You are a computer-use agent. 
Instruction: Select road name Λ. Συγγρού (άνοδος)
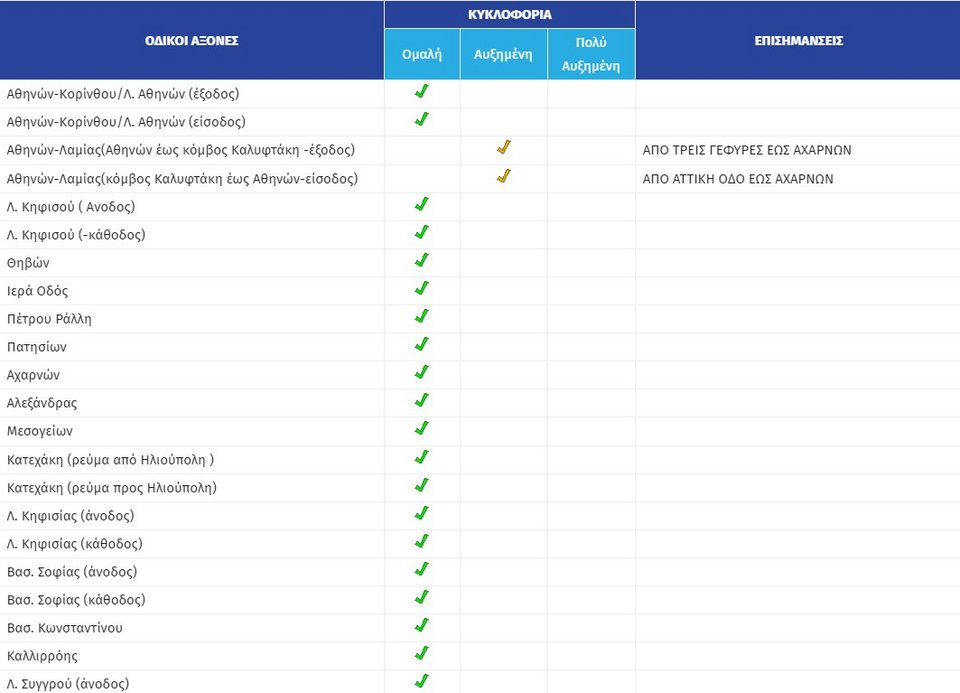coord(68,684)
